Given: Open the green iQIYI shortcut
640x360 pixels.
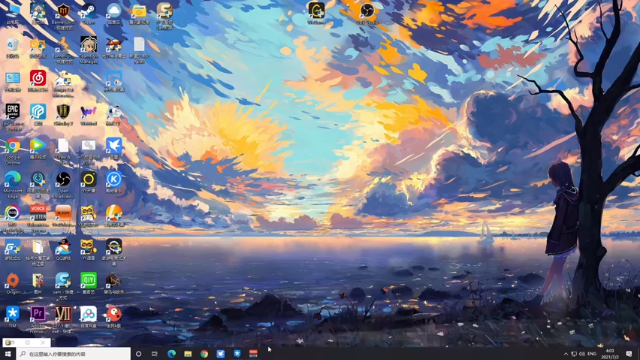Looking at the screenshot, I should click(88, 283).
